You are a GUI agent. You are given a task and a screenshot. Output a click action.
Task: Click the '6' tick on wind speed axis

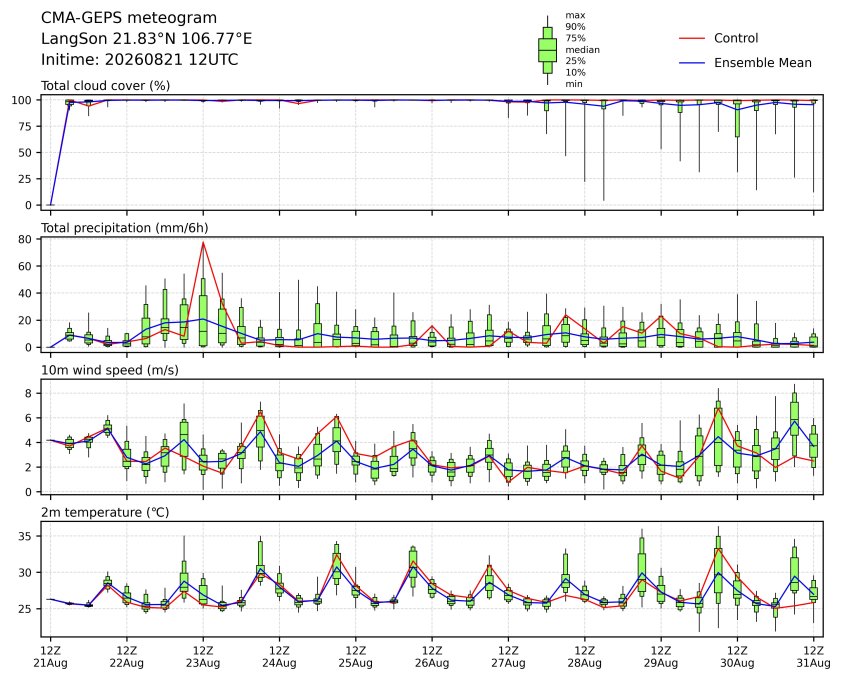click(30, 418)
